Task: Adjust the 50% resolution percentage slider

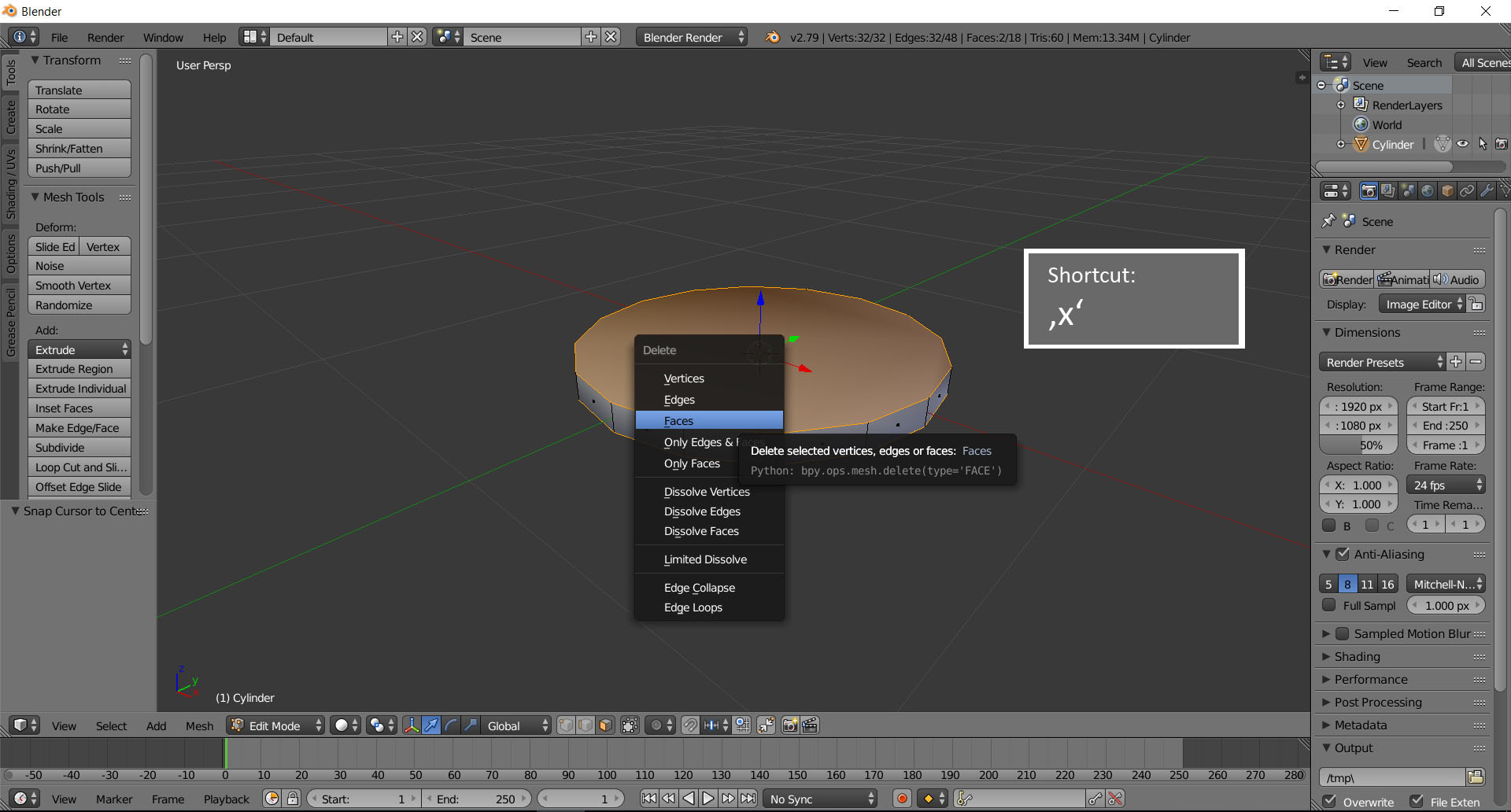Action: tap(1358, 445)
